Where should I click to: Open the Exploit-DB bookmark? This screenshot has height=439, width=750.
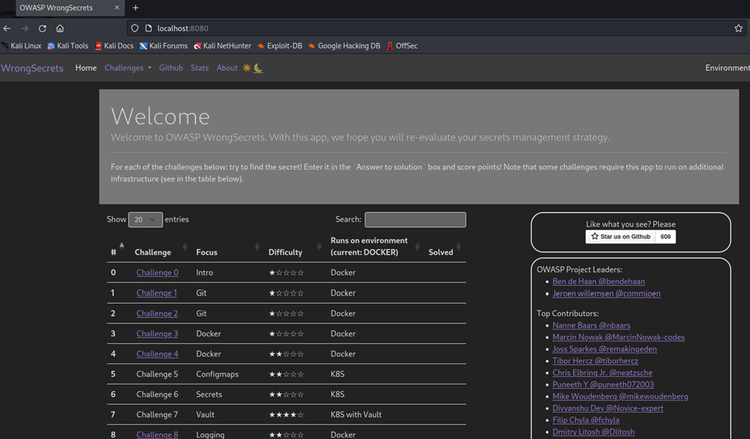coord(280,46)
